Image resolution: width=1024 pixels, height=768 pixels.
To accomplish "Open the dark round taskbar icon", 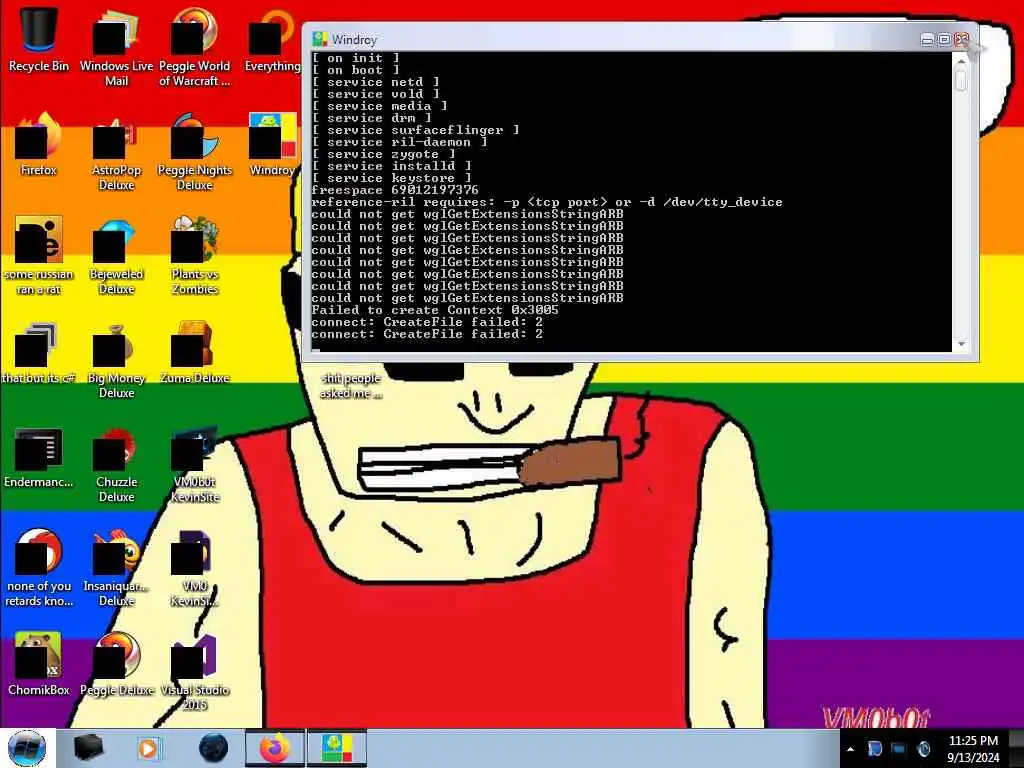I will click(214, 748).
